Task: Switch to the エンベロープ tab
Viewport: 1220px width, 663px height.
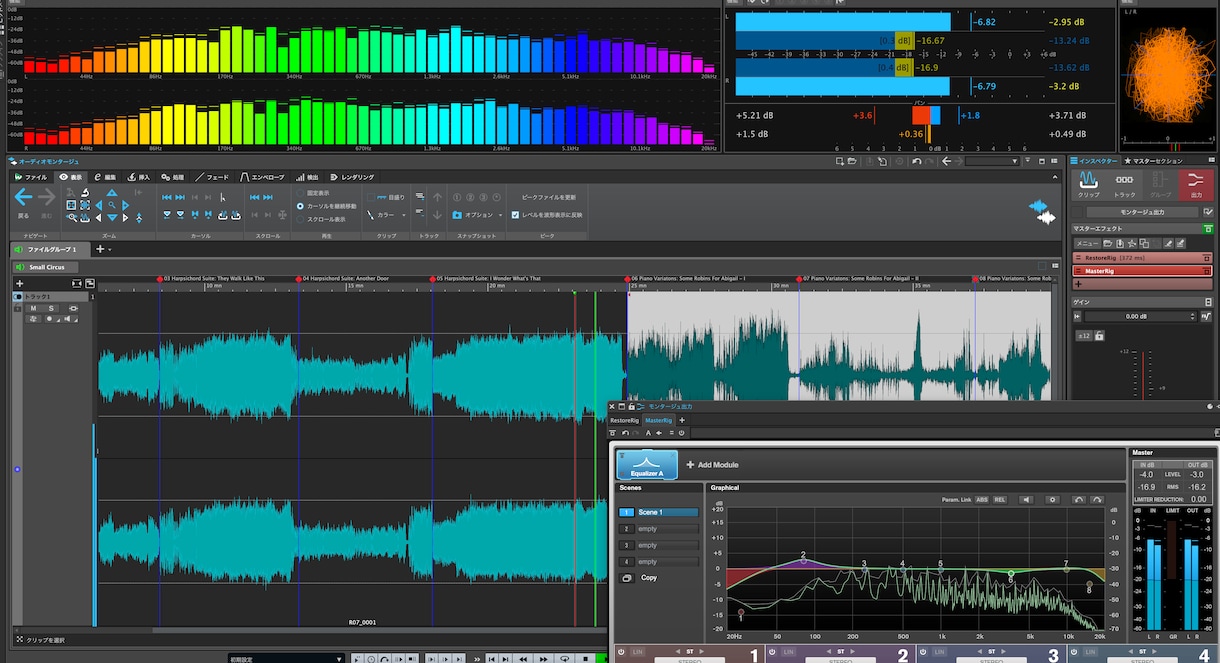Action: 262,177
